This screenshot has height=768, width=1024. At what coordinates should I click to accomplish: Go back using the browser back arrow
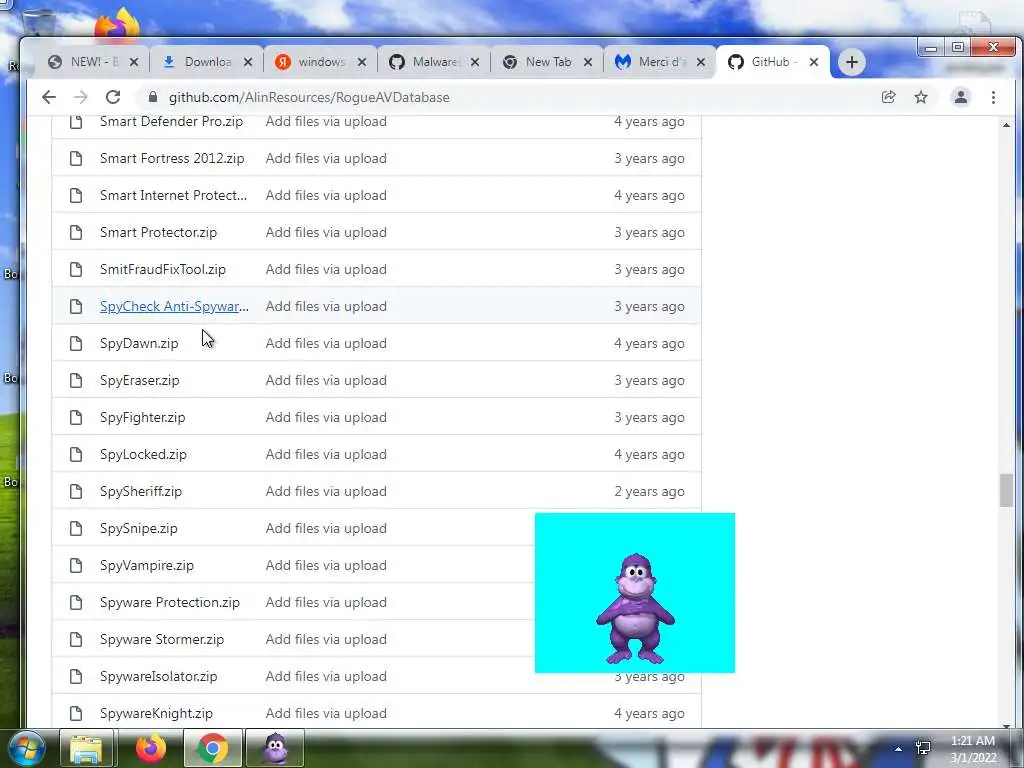[x=49, y=97]
